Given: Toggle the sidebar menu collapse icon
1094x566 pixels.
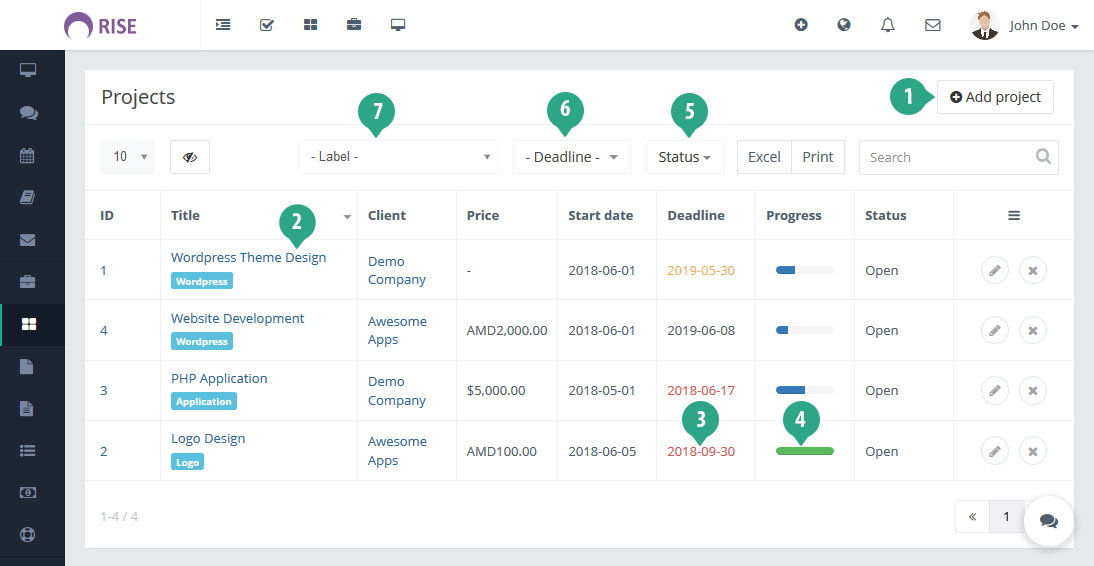Looking at the screenshot, I should [x=223, y=25].
